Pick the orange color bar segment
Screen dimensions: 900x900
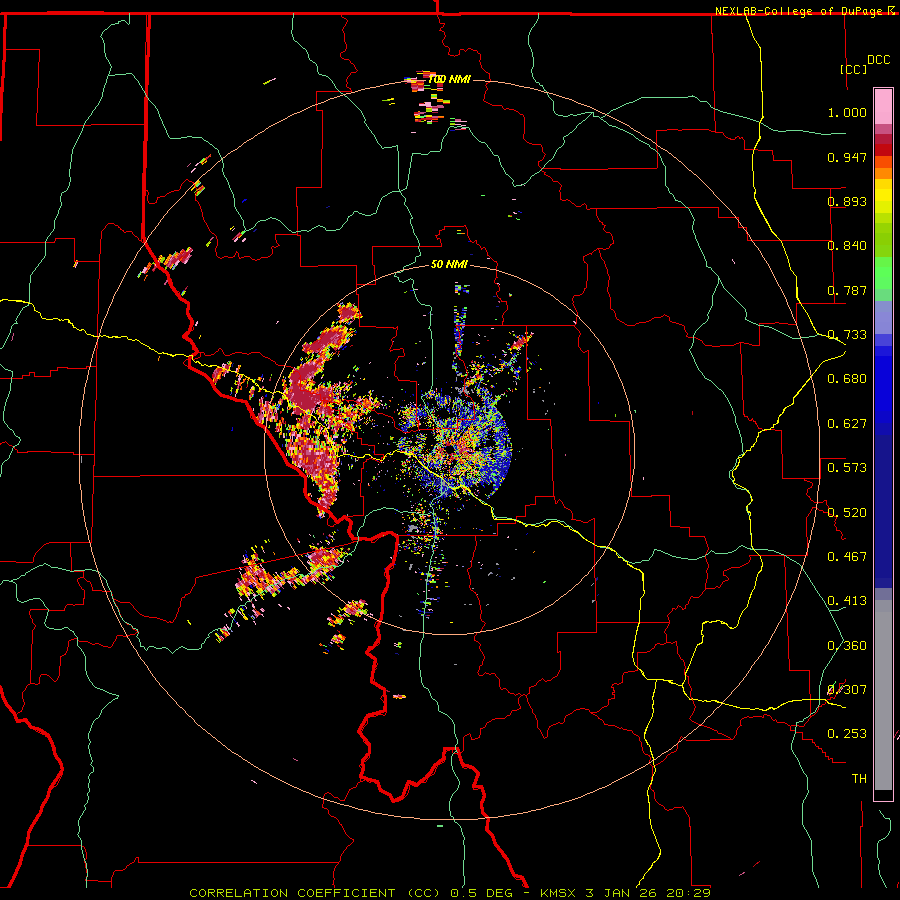click(883, 173)
